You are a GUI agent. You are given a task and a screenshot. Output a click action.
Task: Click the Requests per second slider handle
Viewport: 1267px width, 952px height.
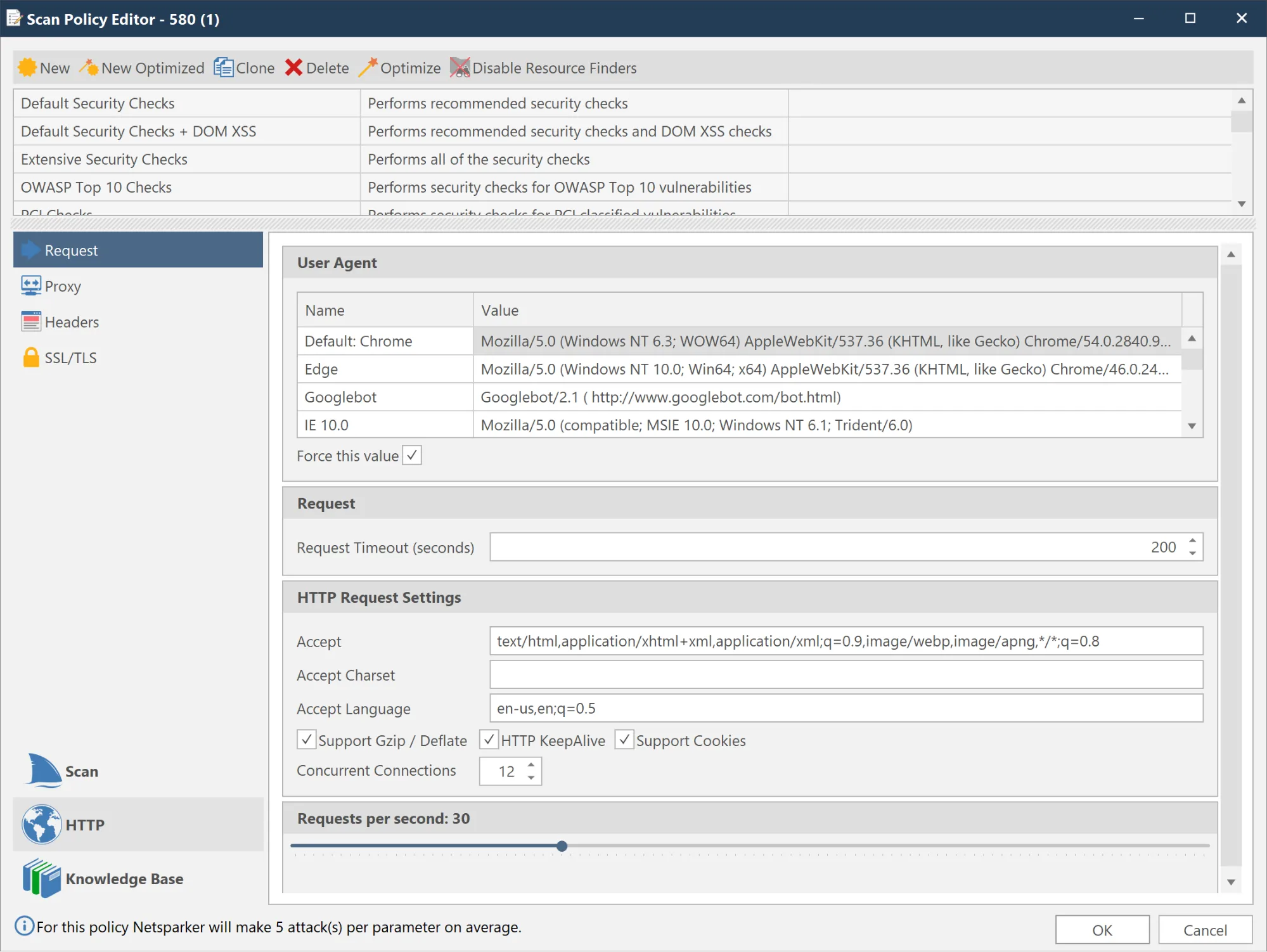coord(562,846)
